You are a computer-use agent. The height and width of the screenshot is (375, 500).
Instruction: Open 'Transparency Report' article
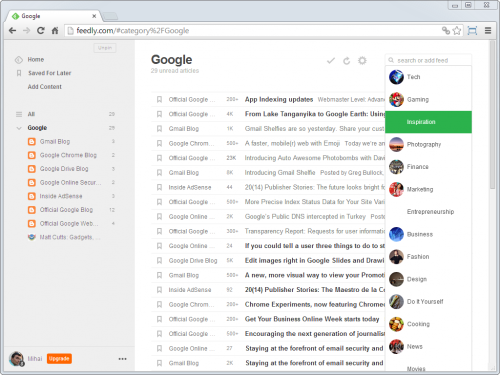[x=315, y=231]
